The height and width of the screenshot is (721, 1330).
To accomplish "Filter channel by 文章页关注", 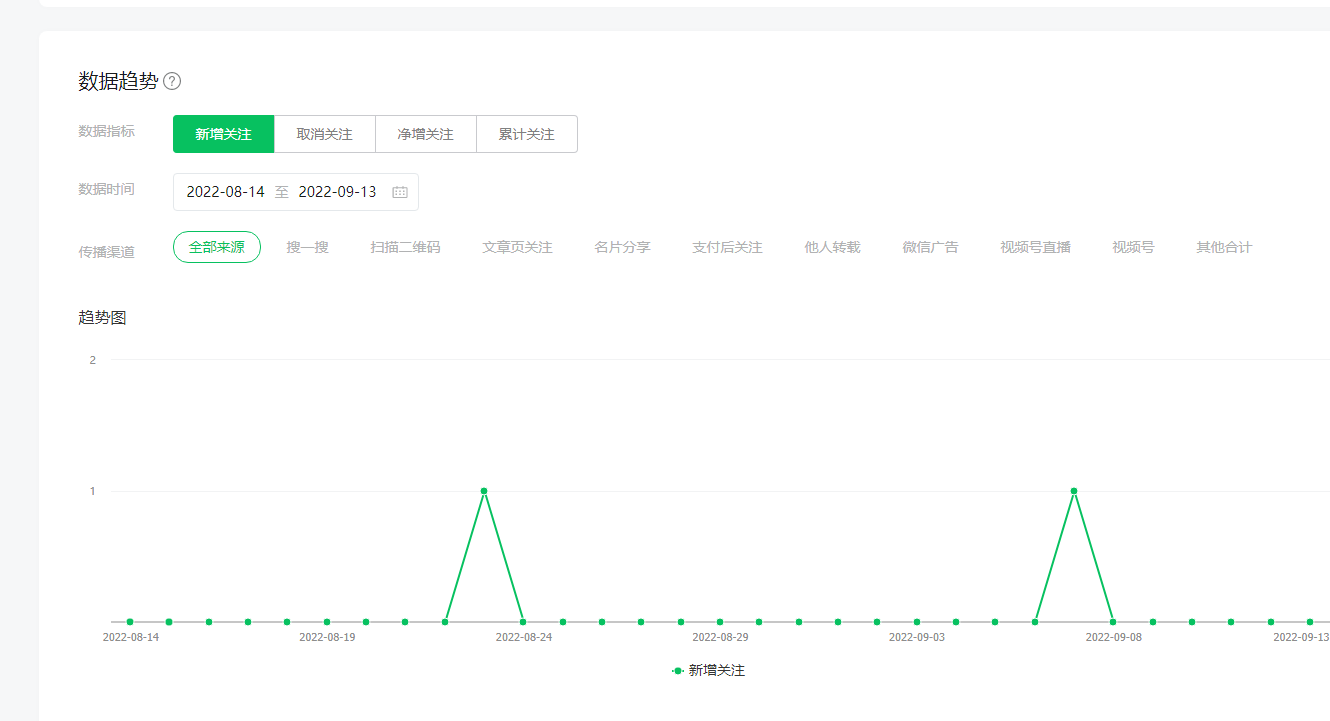I will (517, 247).
